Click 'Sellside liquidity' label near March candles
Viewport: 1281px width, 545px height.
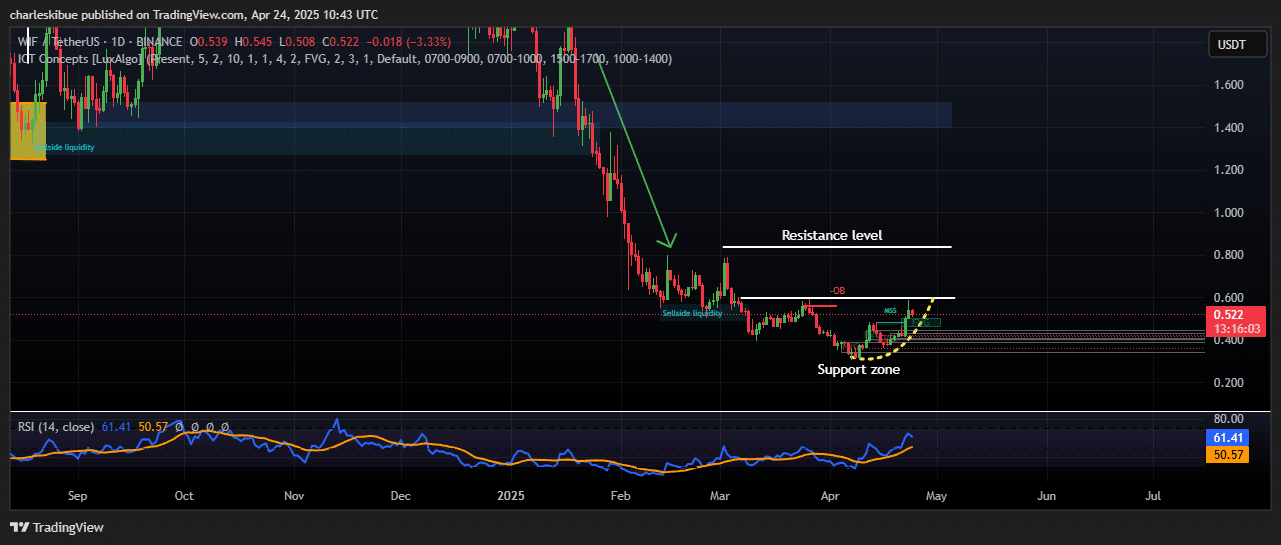[x=692, y=314]
